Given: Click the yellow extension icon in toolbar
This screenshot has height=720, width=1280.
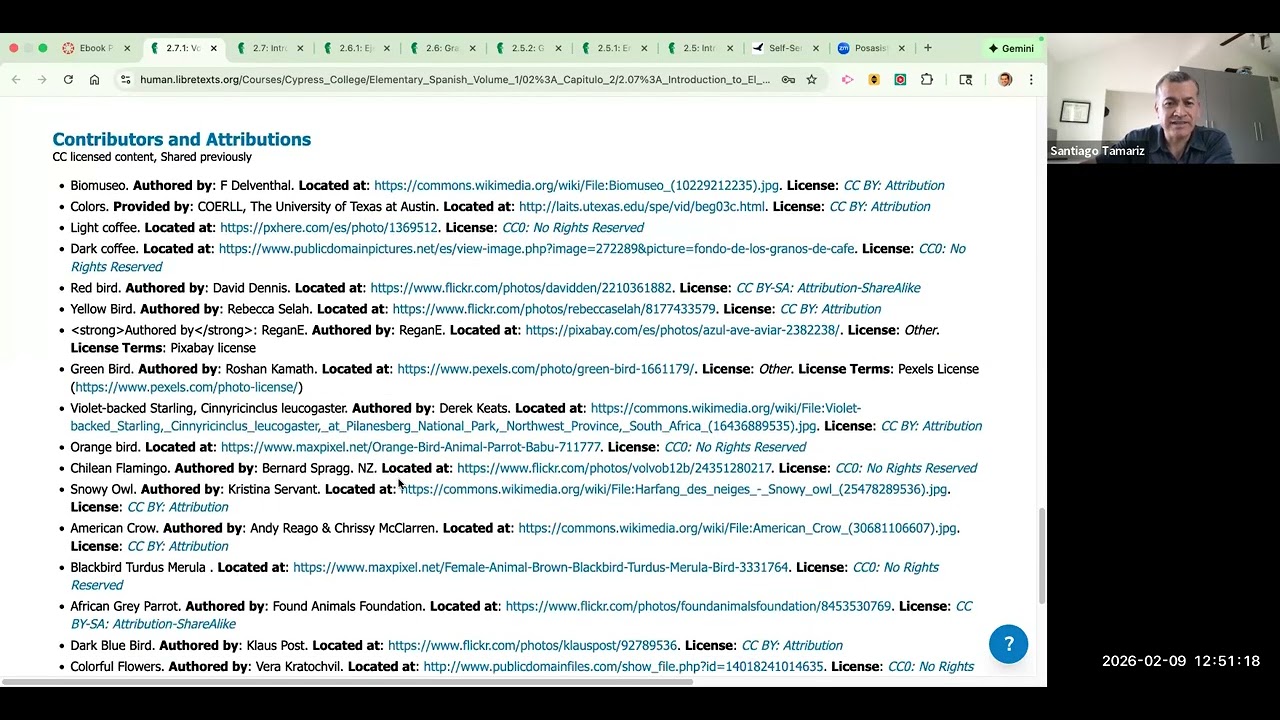Looking at the screenshot, I should tap(874, 80).
